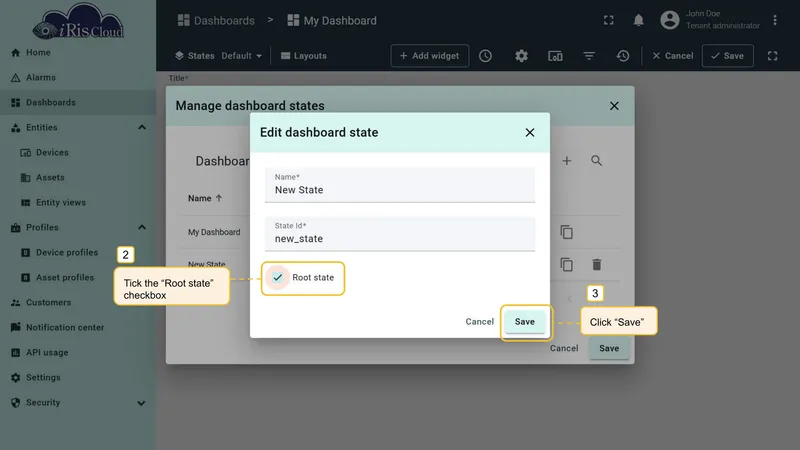Copy the New State row
The image size is (800, 450).
[566, 265]
